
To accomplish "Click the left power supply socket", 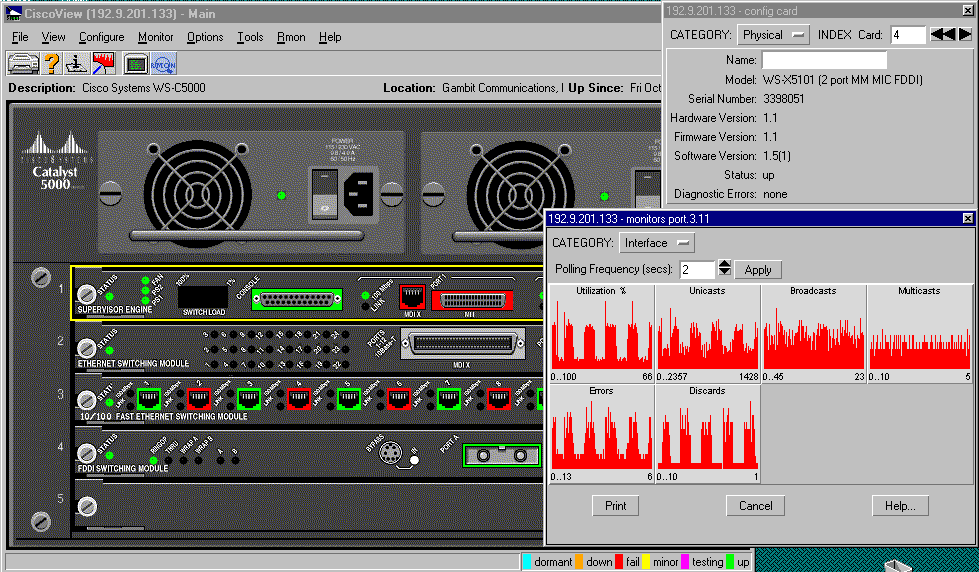I will click(360, 194).
